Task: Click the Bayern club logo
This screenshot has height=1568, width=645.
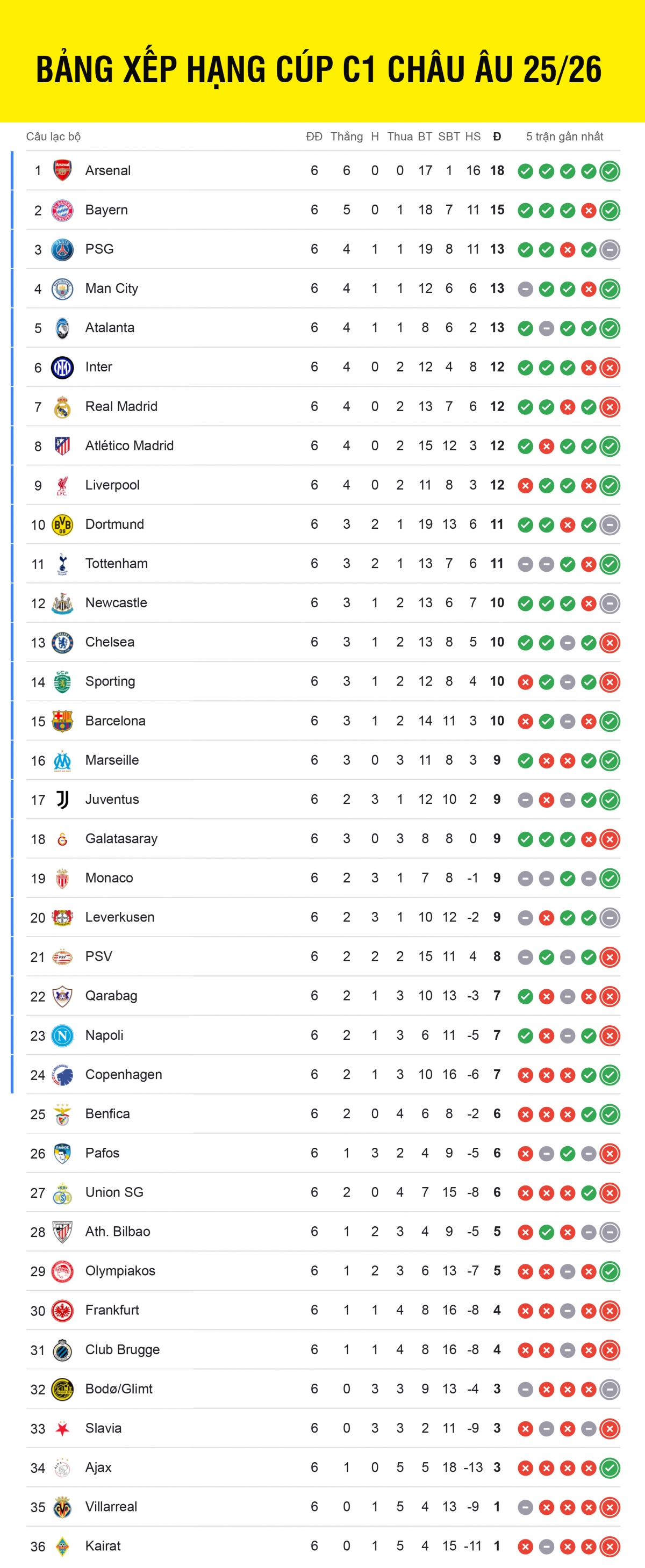Action: pos(62,210)
